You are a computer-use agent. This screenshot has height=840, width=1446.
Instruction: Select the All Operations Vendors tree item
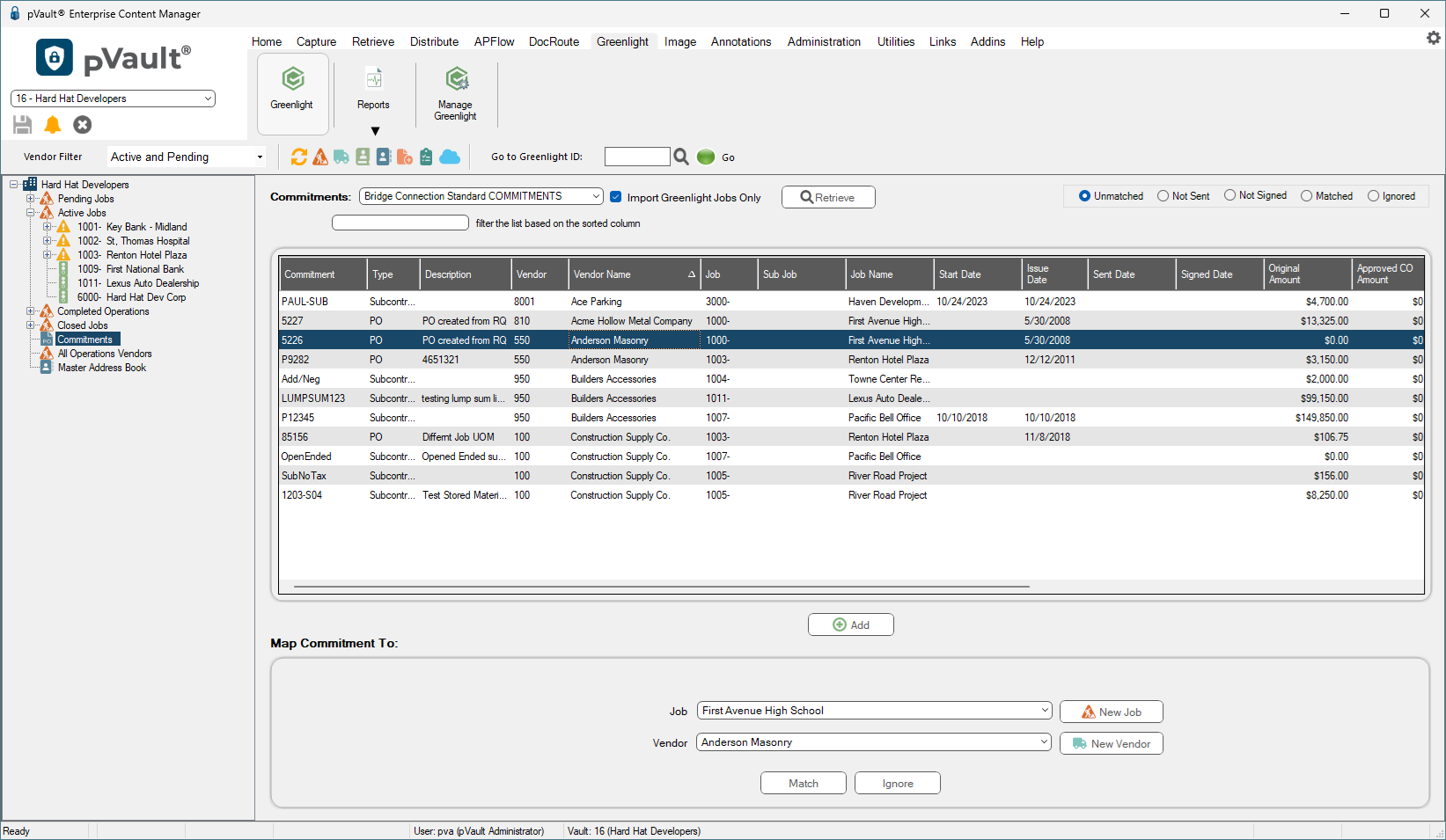click(105, 354)
